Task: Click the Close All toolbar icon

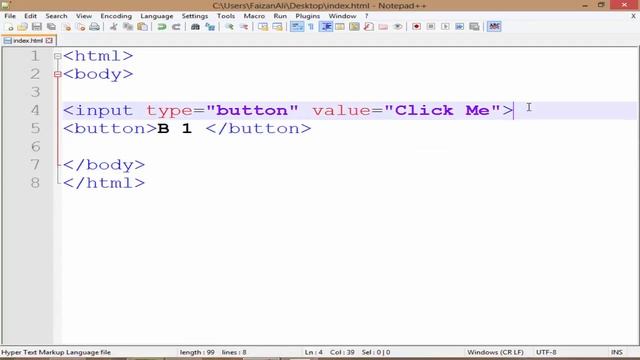Action: (81, 27)
